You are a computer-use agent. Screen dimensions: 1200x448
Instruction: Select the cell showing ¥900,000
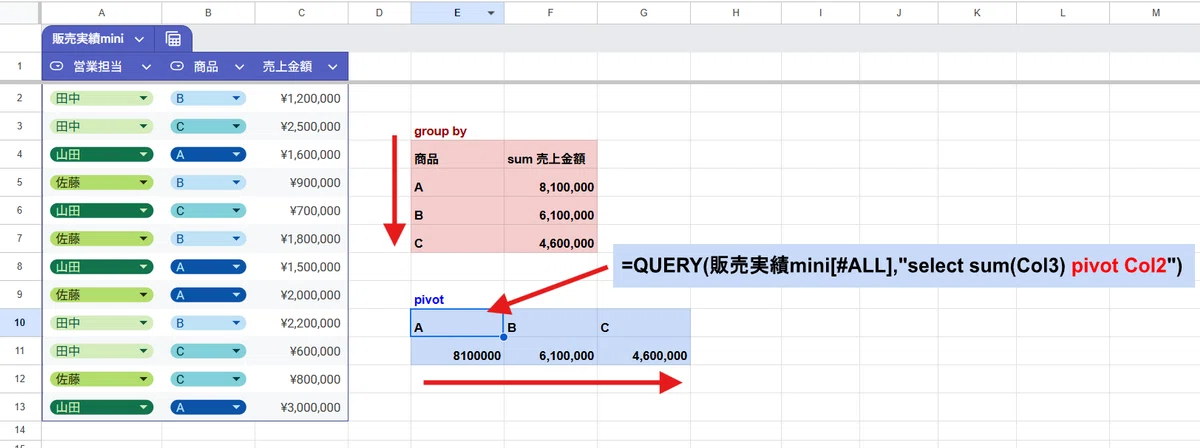(x=302, y=183)
